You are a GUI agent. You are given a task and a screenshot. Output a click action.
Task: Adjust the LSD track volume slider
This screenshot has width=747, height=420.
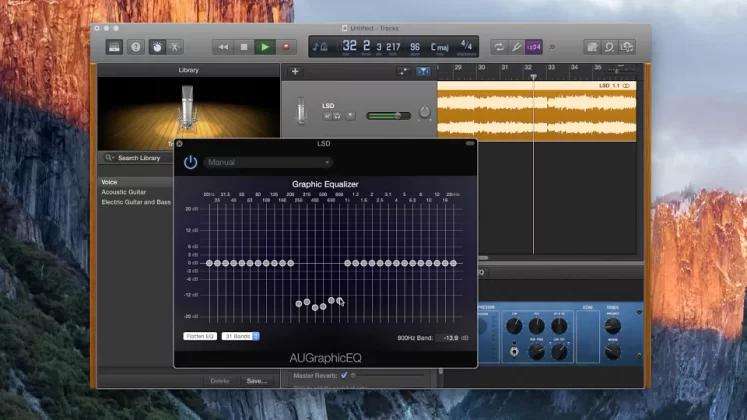pyautogui.click(x=388, y=115)
